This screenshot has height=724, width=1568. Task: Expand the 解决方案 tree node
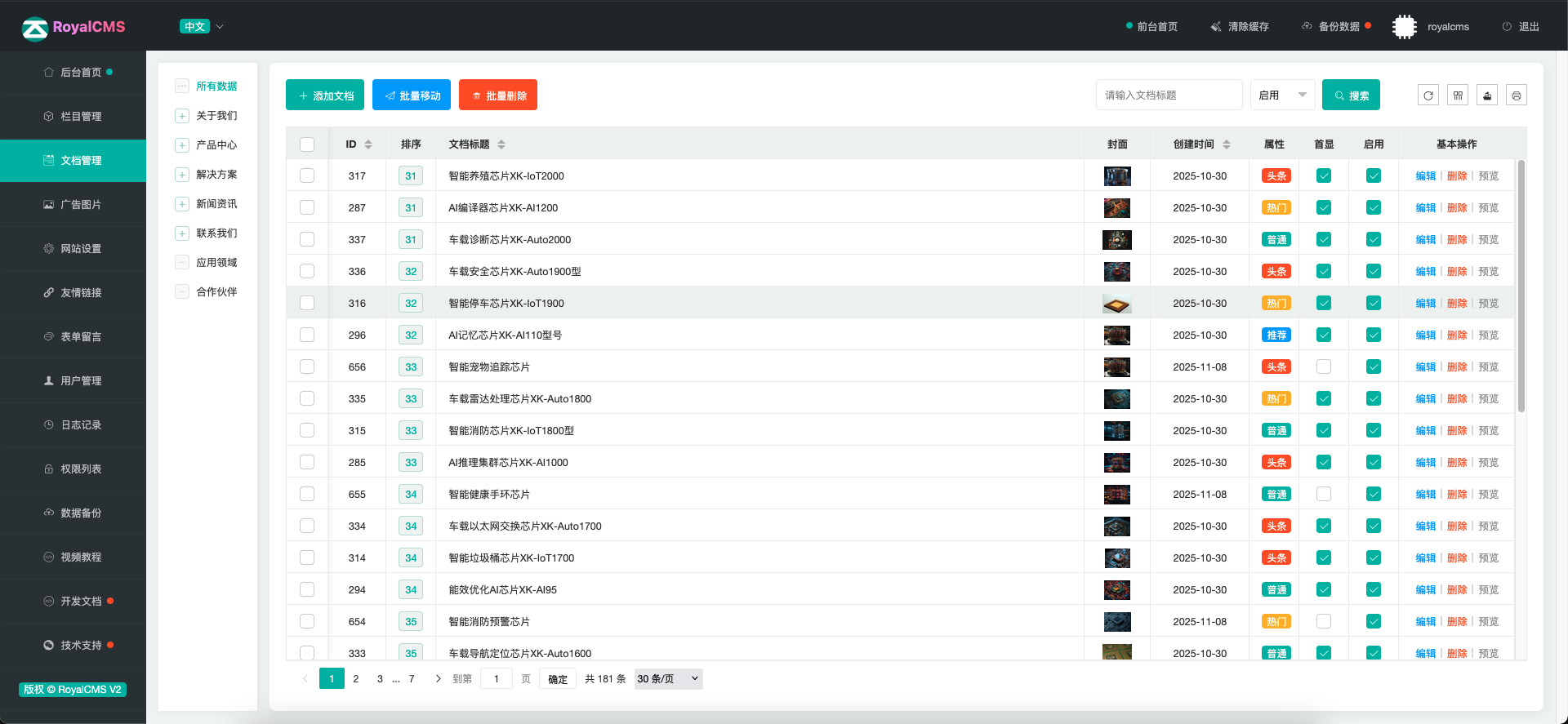coord(182,175)
